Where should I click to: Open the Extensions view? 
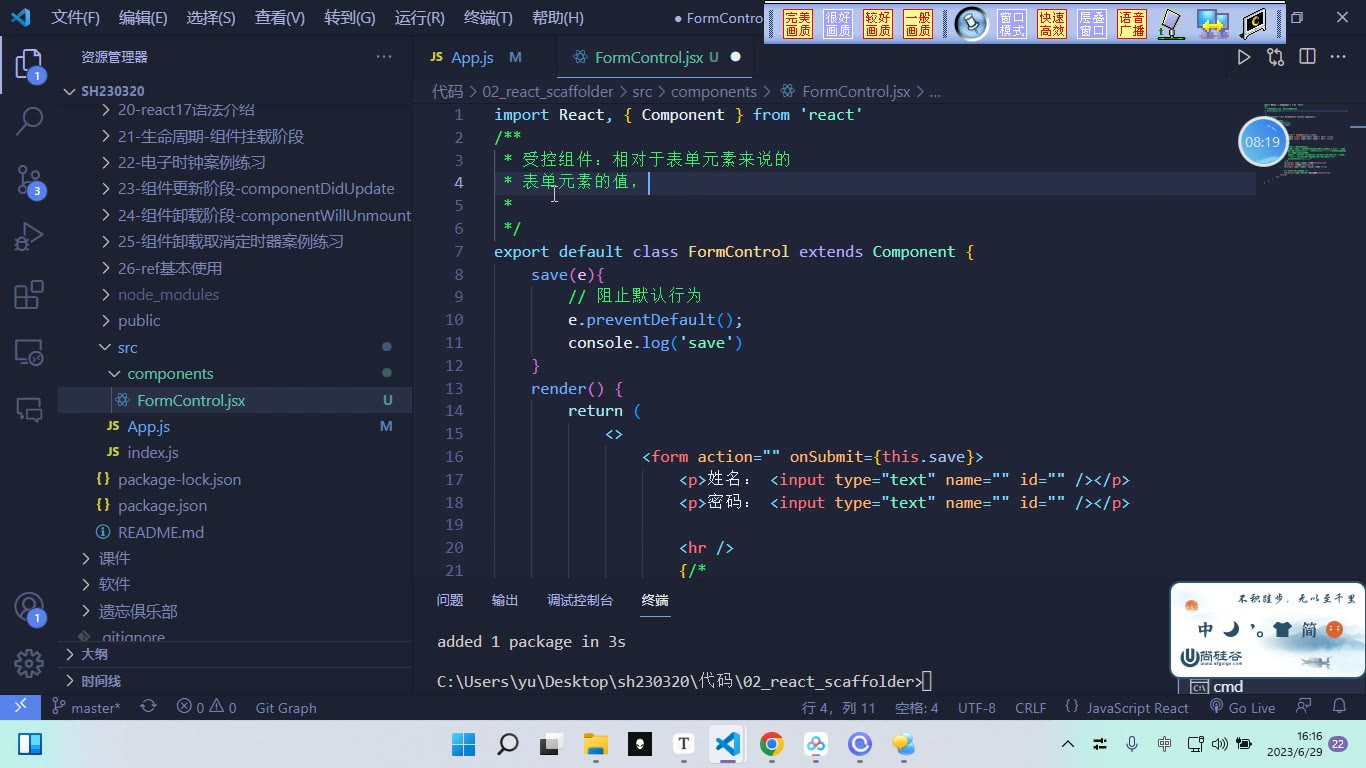(x=29, y=294)
